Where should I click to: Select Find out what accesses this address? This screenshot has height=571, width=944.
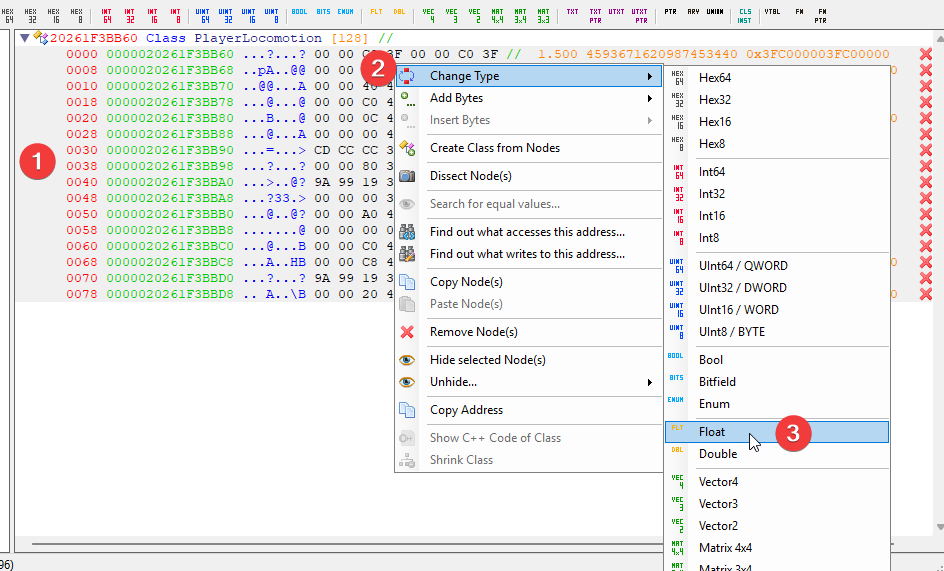[x=529, y=232]
